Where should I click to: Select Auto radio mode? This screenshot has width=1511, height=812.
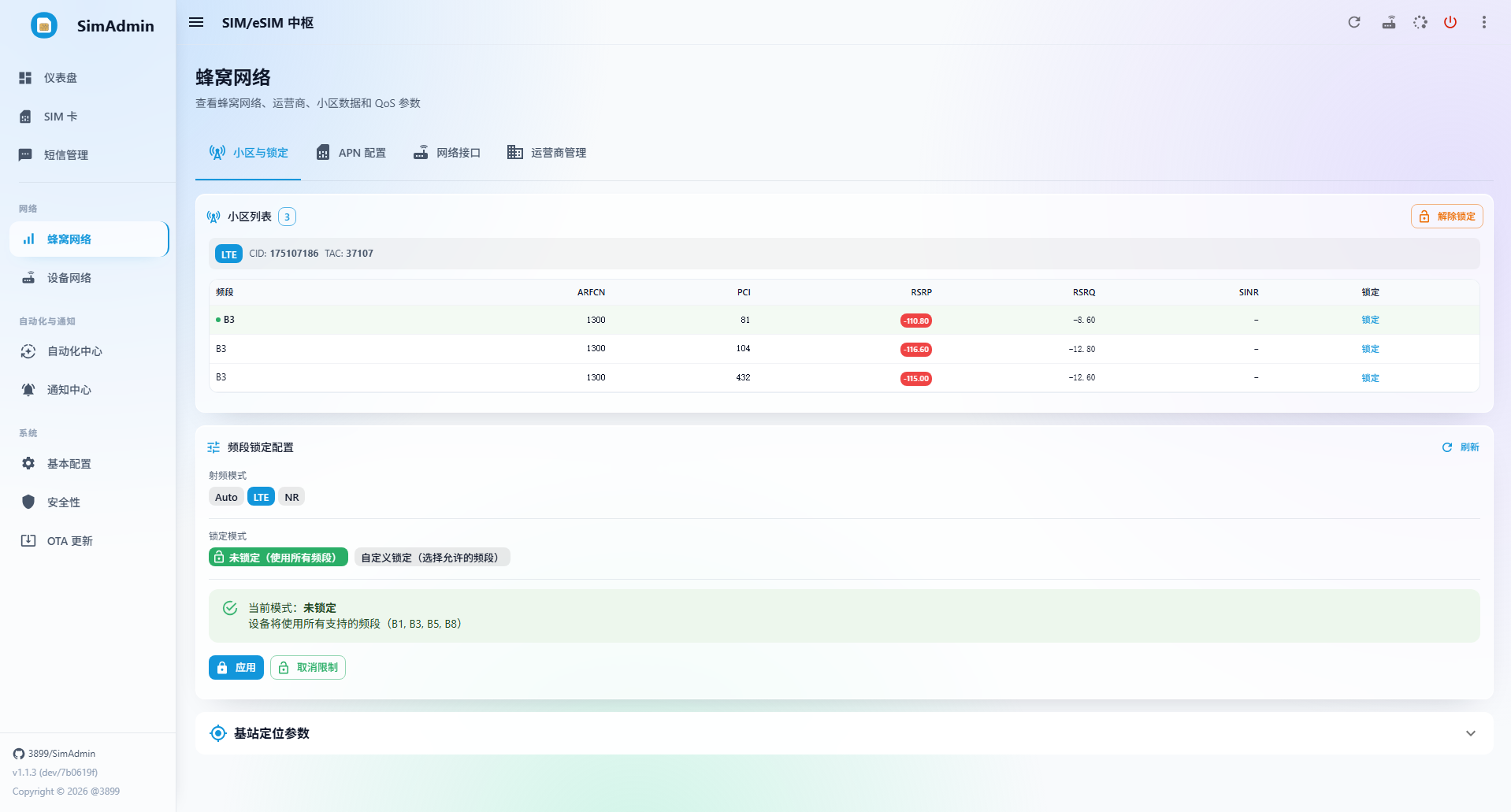[x=226, y=497]
